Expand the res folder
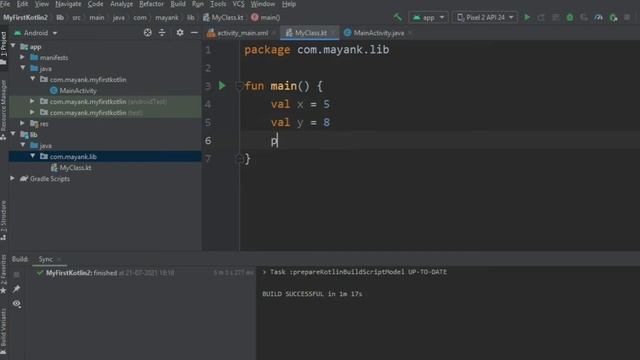This screenshot has width=640, height=360. pyautogui.click(x=23, y=123)
